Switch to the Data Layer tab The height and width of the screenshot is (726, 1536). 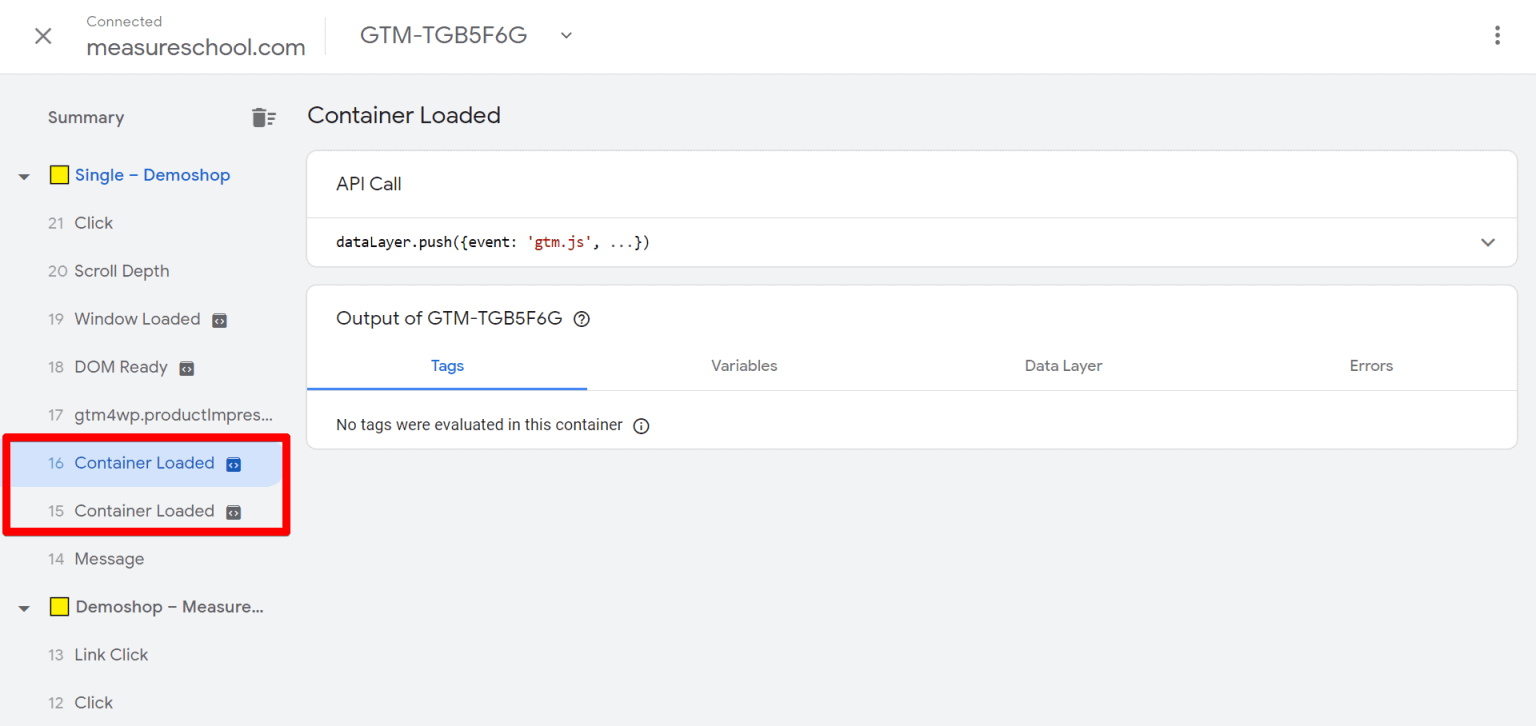coord(1063,366)
